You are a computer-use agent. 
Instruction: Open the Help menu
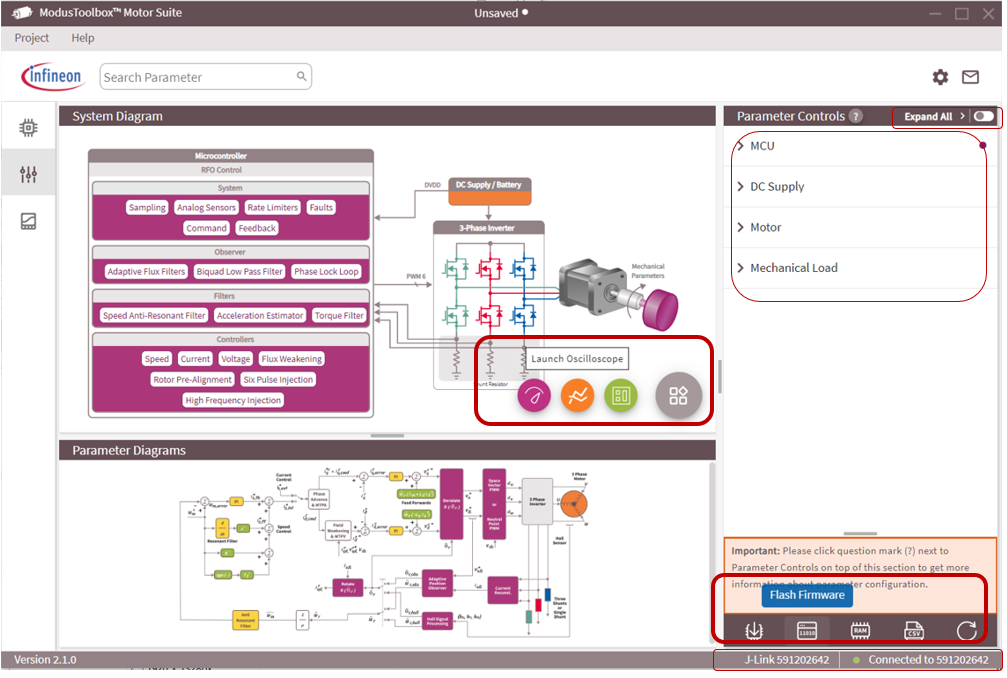[x=83, y=38]
